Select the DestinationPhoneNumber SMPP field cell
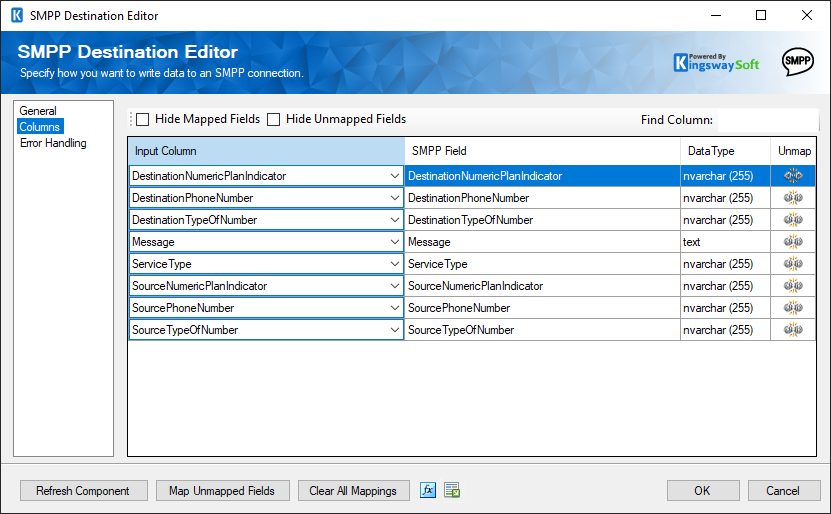831x514 pixels. coord(542,198)
